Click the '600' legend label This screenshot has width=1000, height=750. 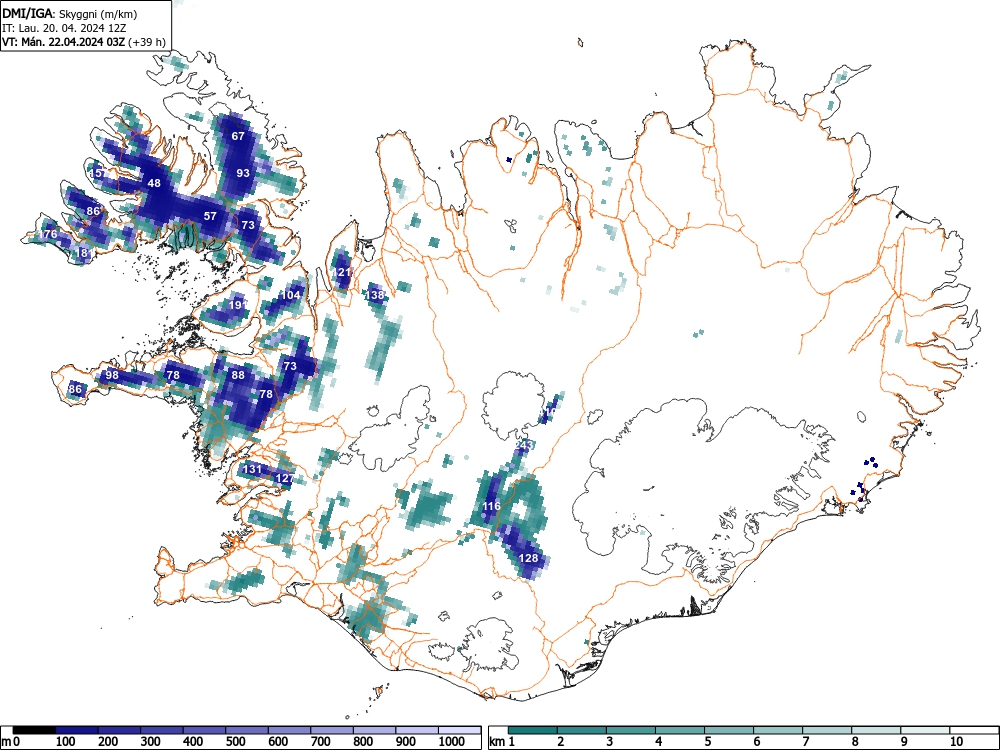(278, 742)
